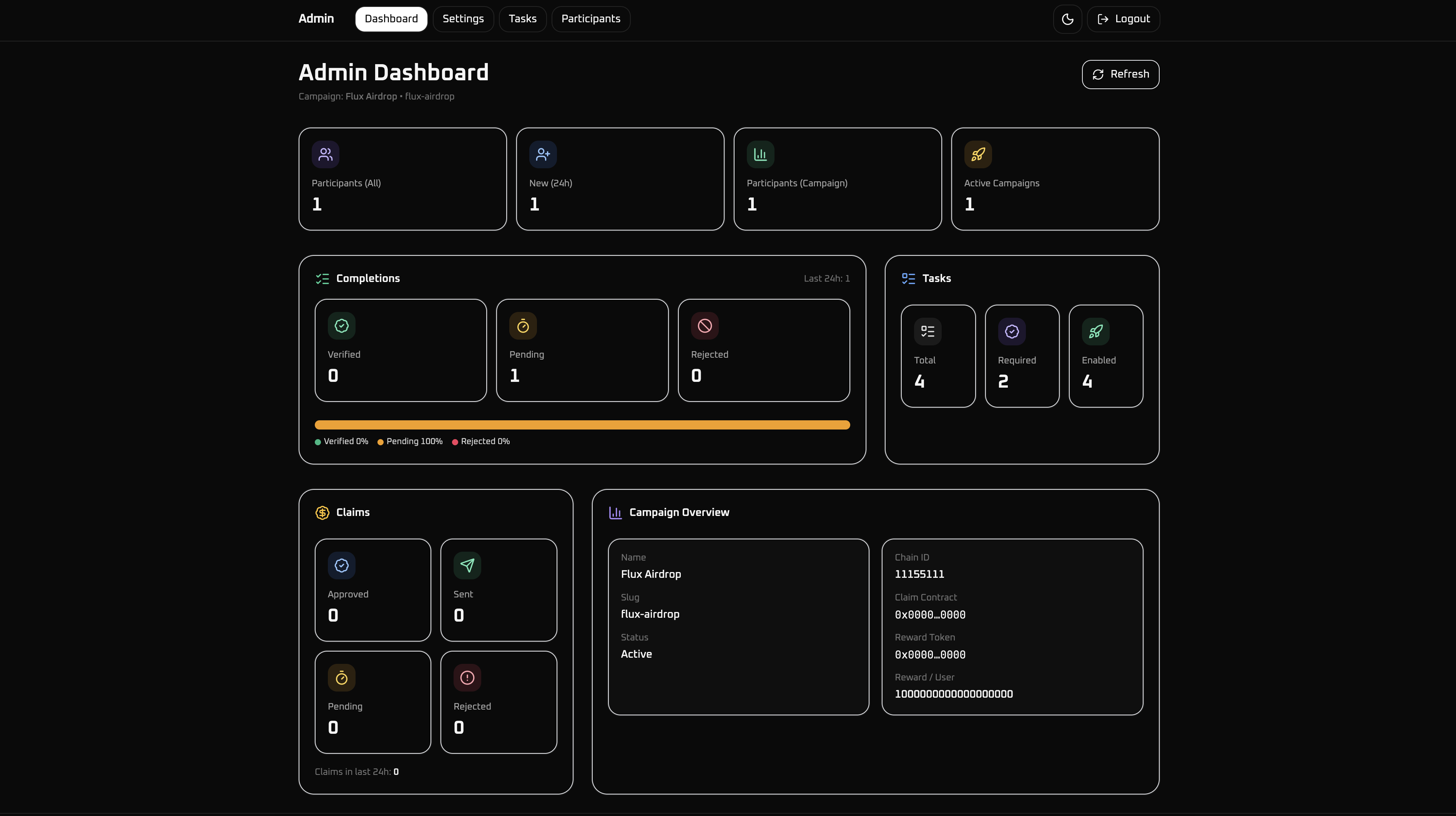Click the Active Campaigns rocket icon
Screen dimensions: 1456x816
[x=978, y=154]
